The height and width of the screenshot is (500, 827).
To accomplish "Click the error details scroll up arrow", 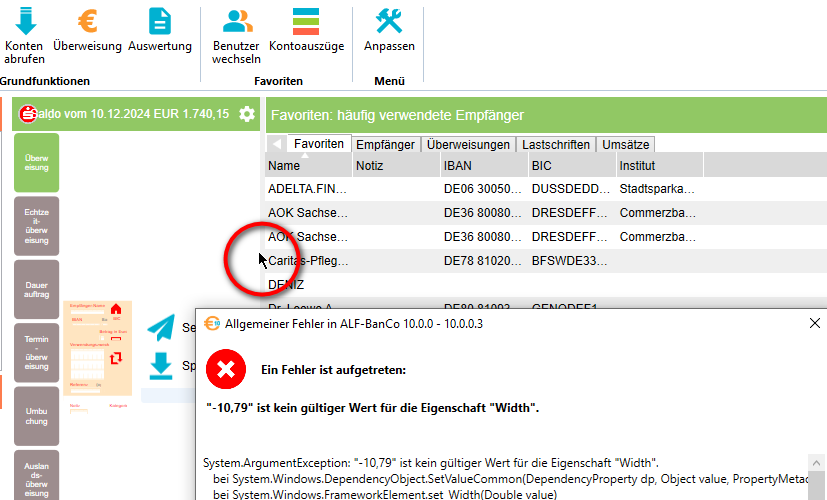I will coord(816,463).
